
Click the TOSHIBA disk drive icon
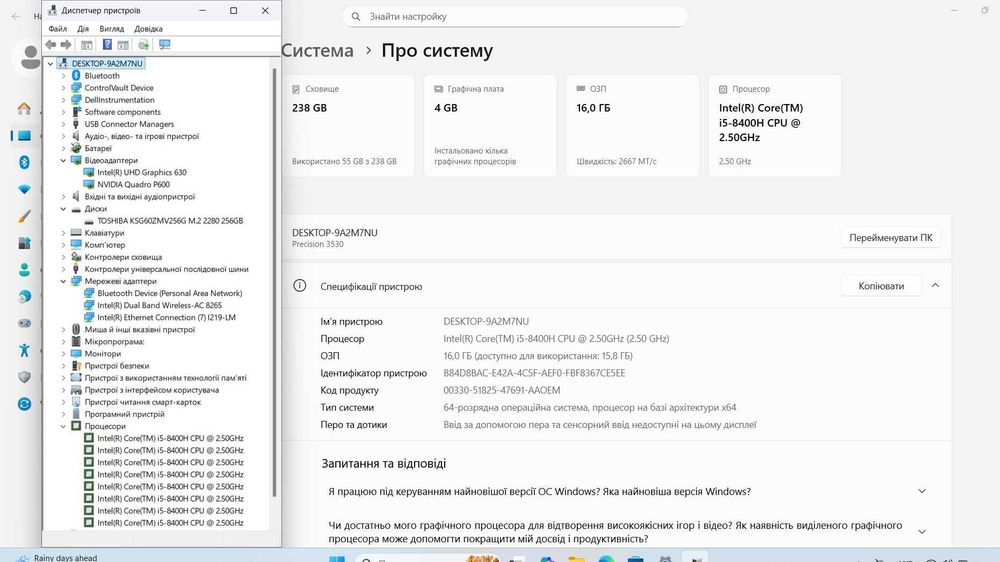coord(89,221)
